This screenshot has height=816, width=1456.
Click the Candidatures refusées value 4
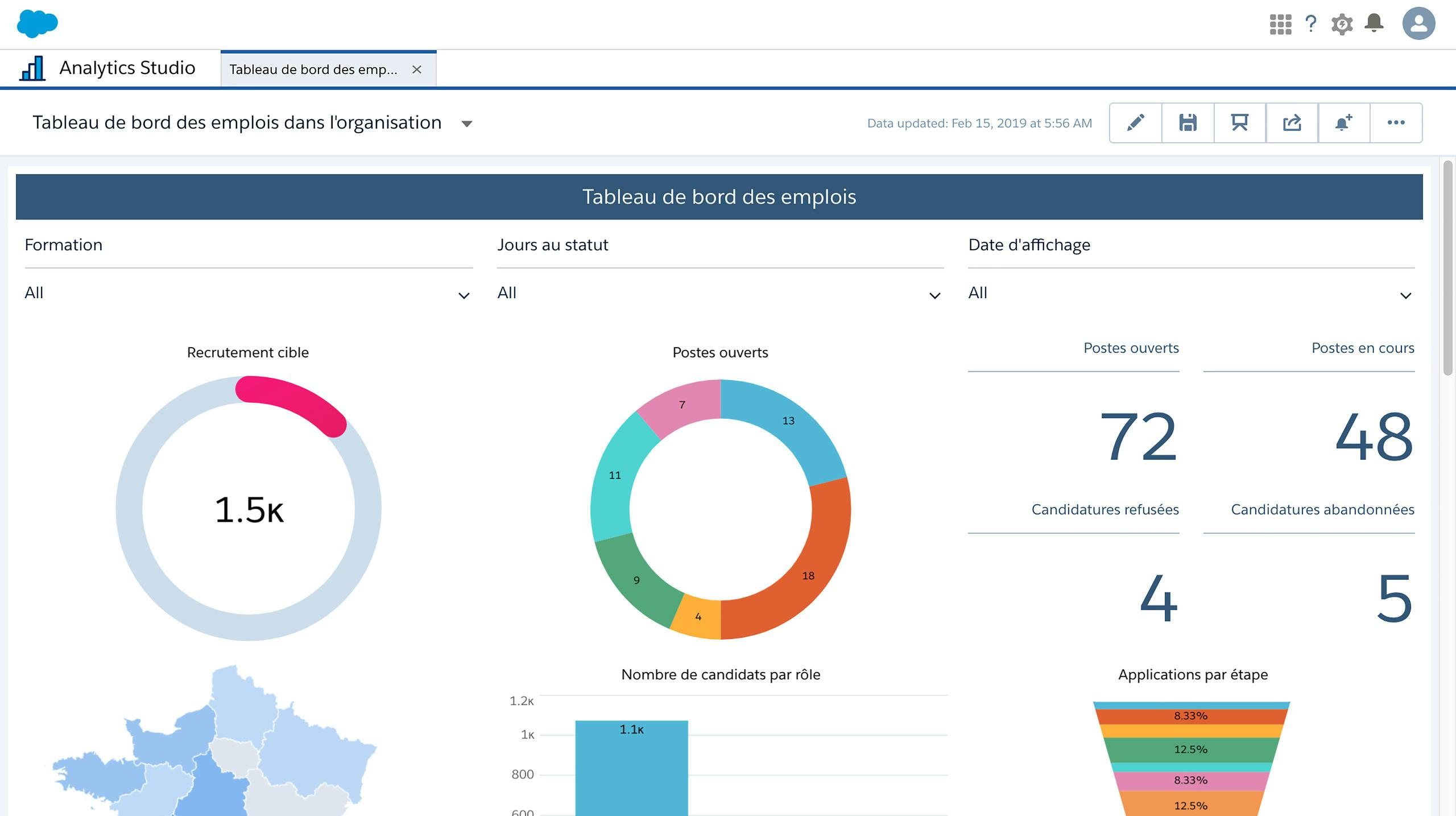[x=1159, y=598]
